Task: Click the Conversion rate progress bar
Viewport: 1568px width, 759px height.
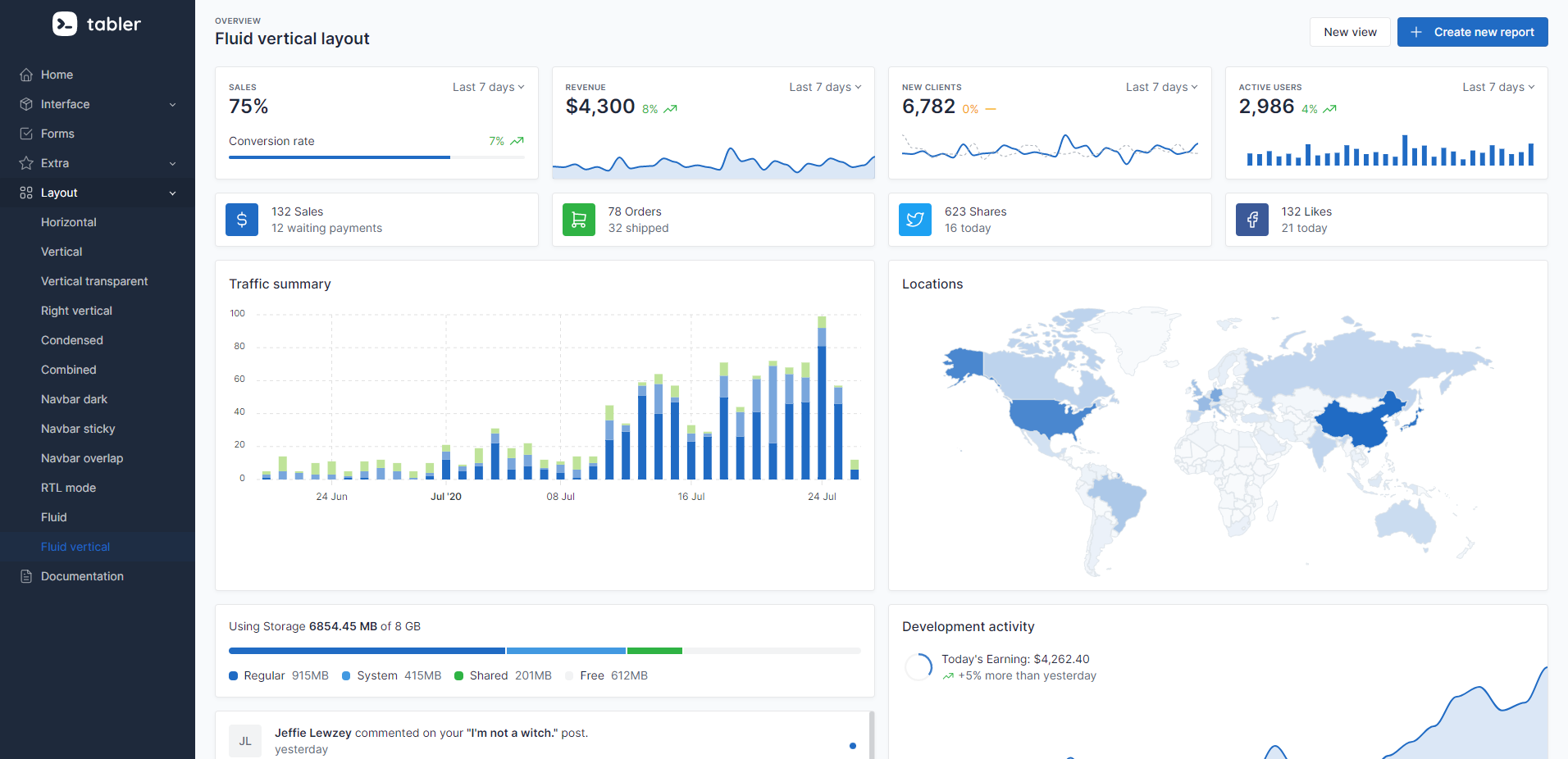Action: click(376, 157)
